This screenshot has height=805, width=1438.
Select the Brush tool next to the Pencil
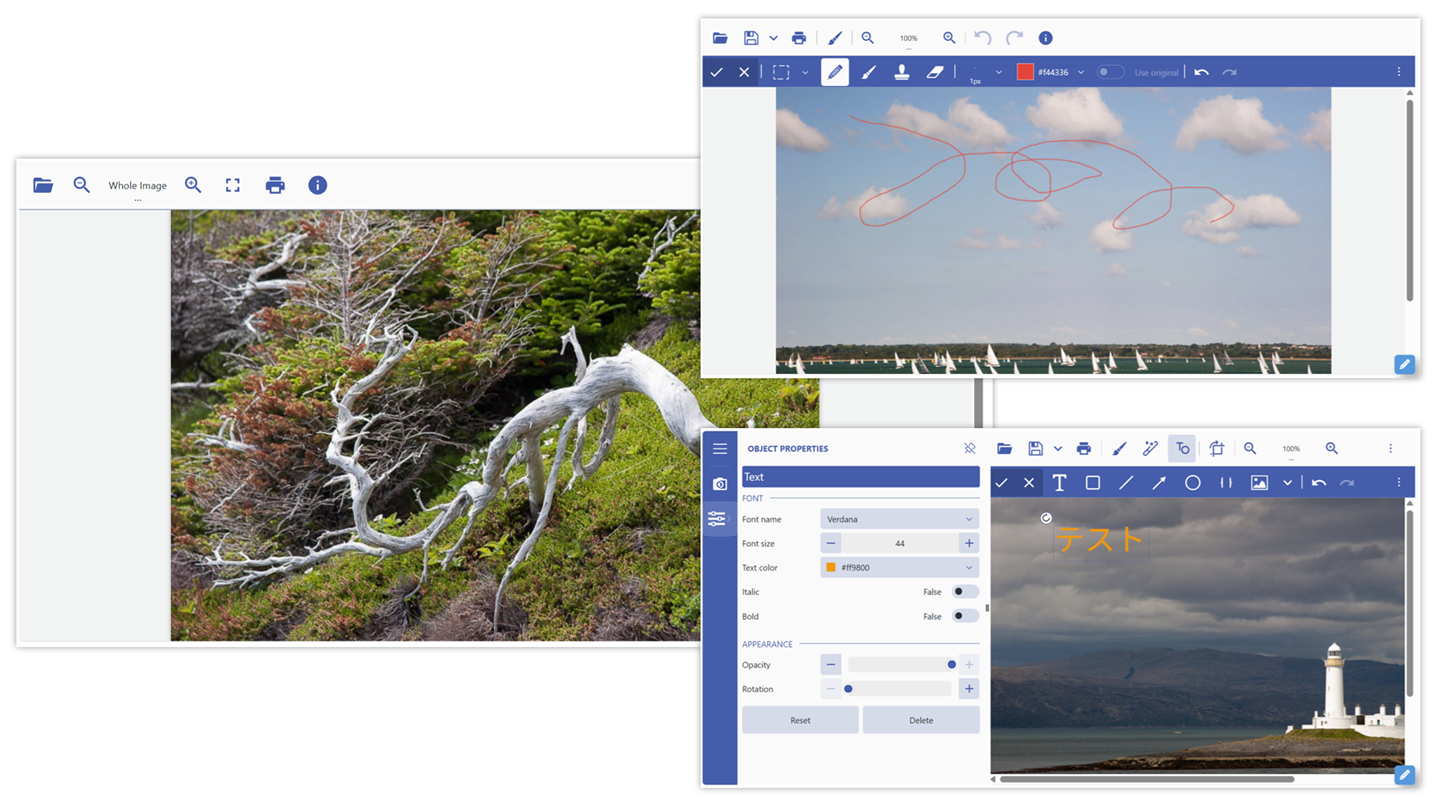pos(868,71)
